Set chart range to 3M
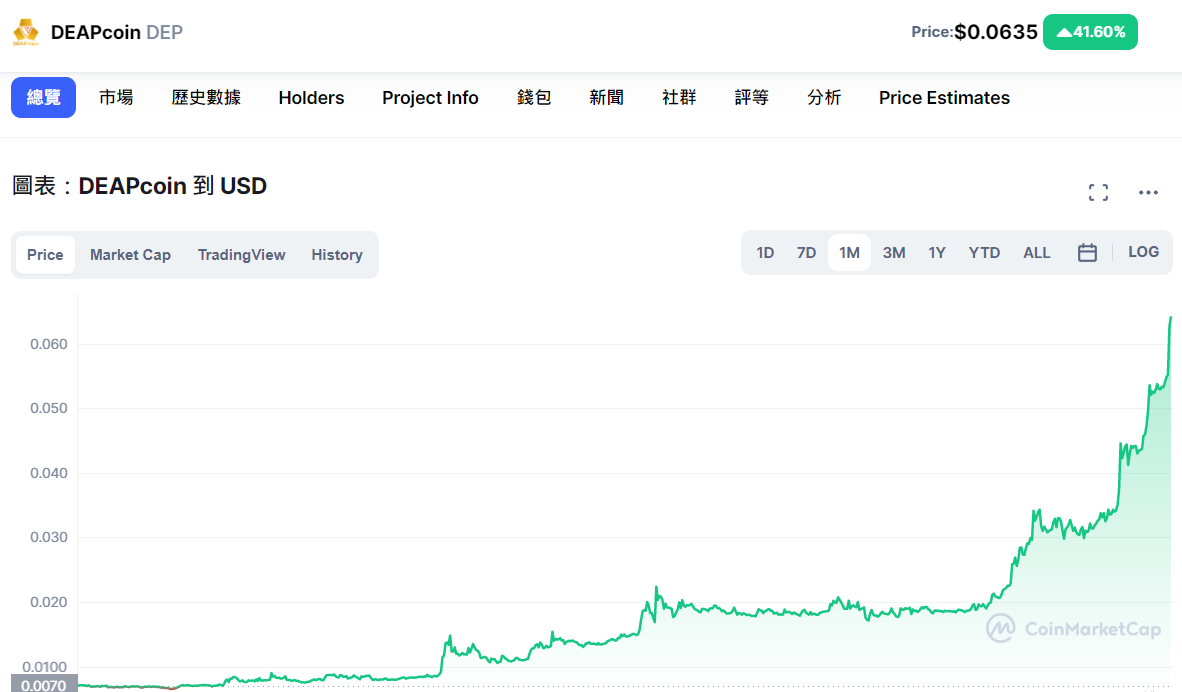This screenshot has width=1182, height=692. [x=894, y=253]
